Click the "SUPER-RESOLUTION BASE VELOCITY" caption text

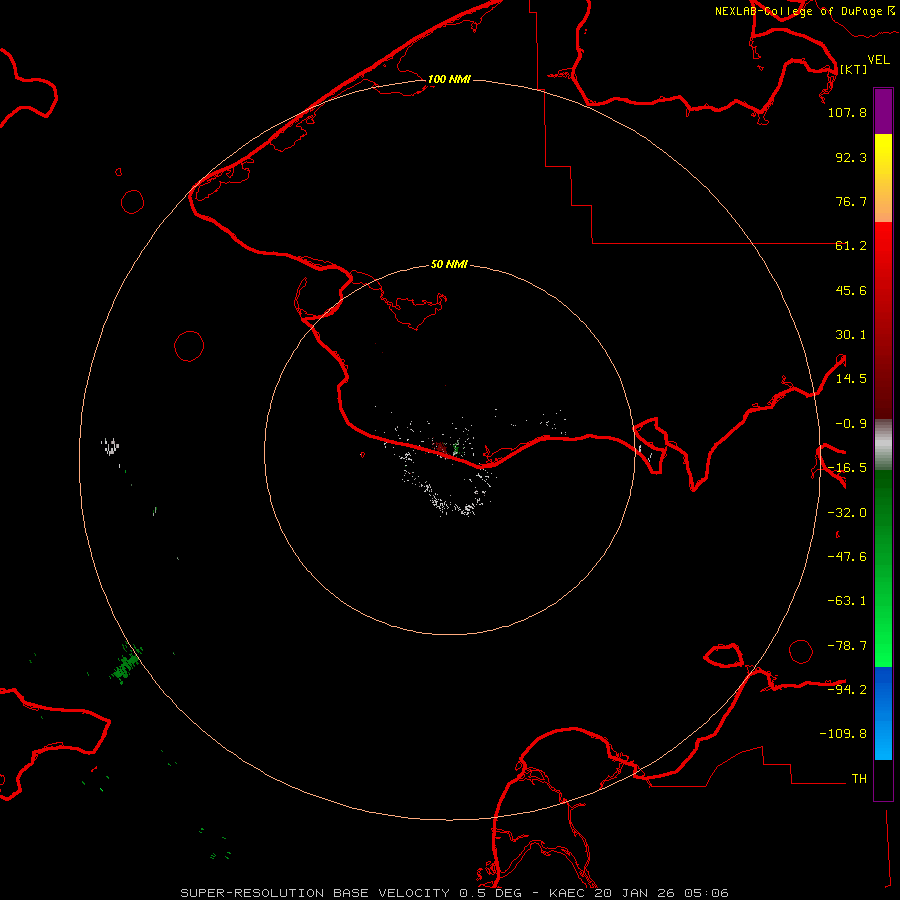tap(317, 892)
